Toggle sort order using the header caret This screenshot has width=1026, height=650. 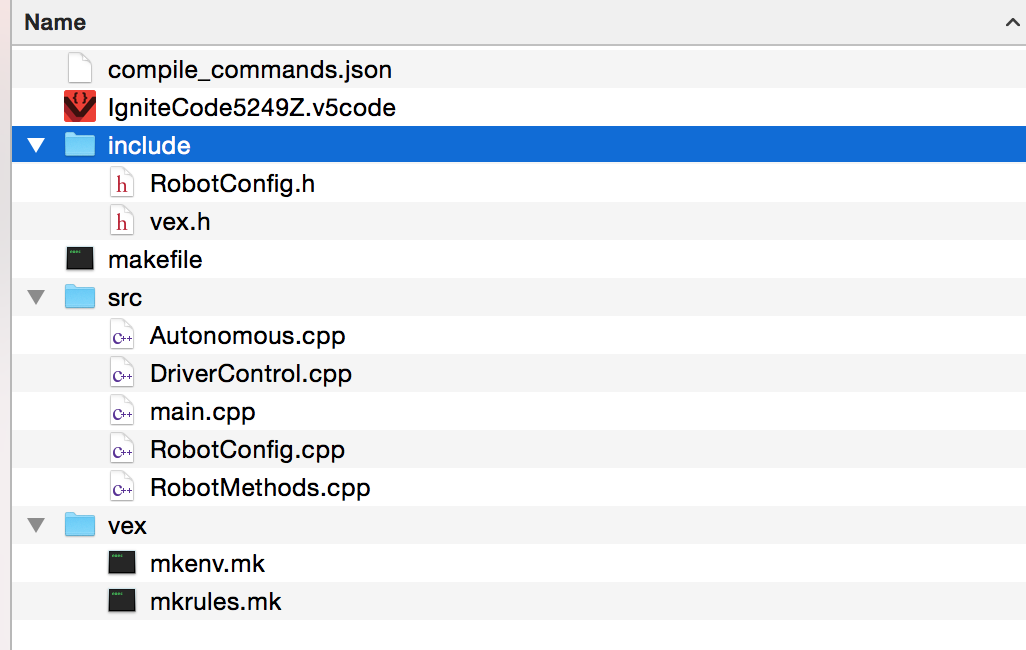coord(1012,22)
